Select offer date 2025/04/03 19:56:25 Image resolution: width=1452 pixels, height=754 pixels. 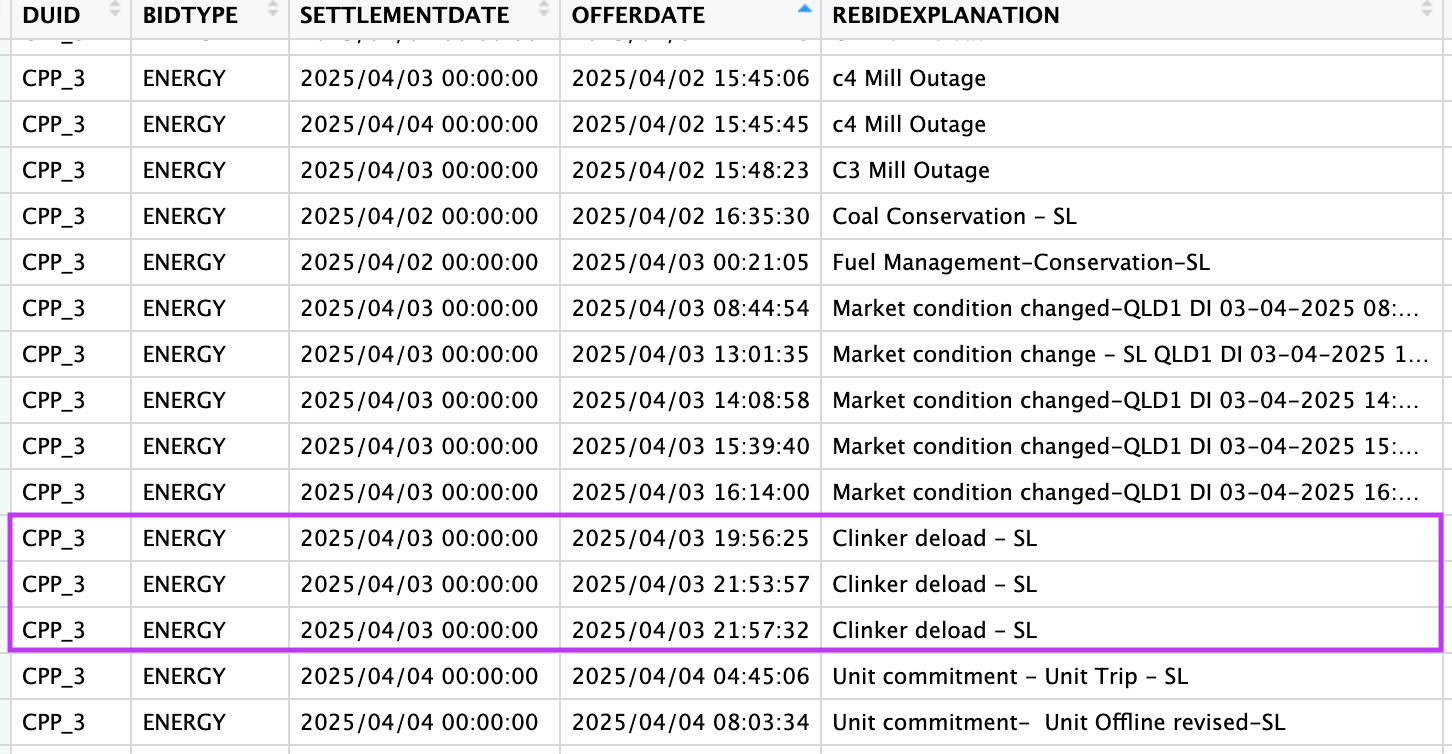click(x=690, y=538)
